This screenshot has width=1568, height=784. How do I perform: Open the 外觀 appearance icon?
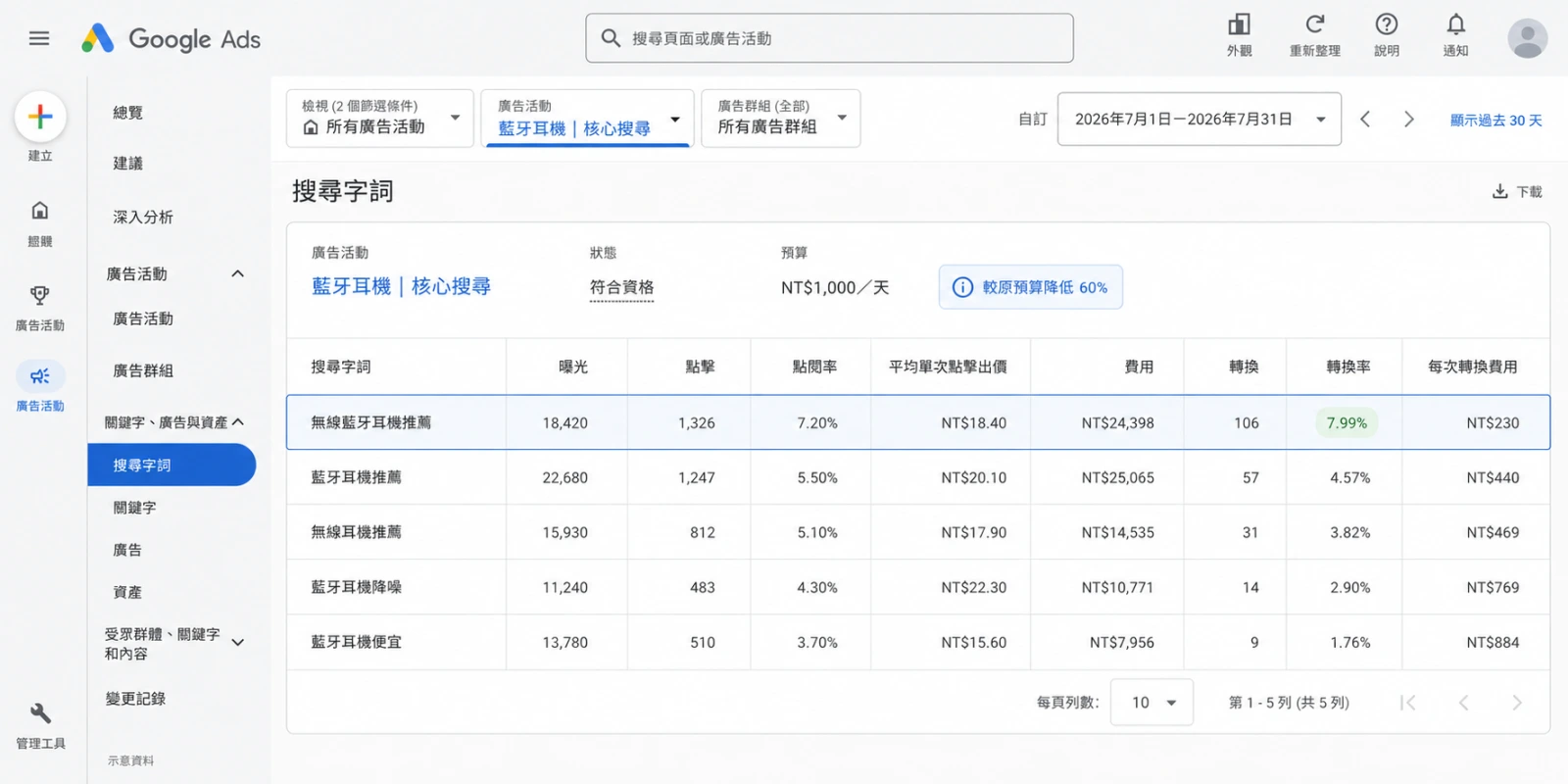coord(1239,24)
